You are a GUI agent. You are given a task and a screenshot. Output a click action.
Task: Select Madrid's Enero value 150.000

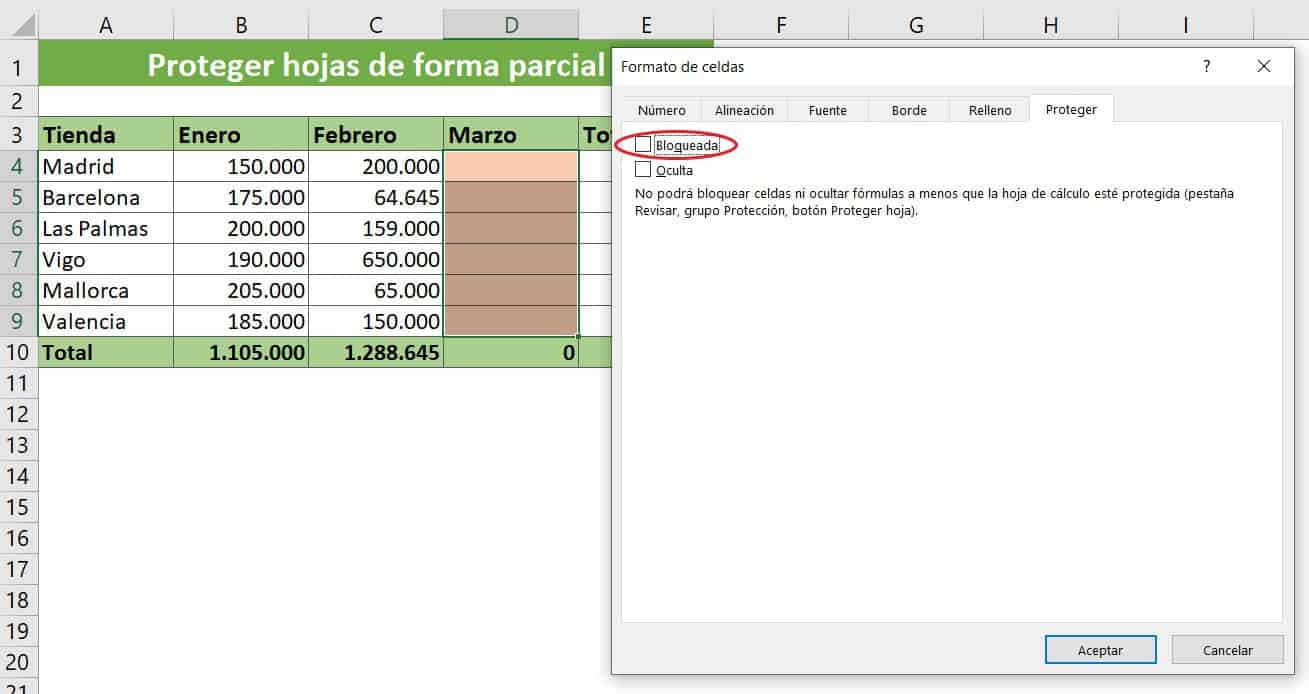point(241,166)
